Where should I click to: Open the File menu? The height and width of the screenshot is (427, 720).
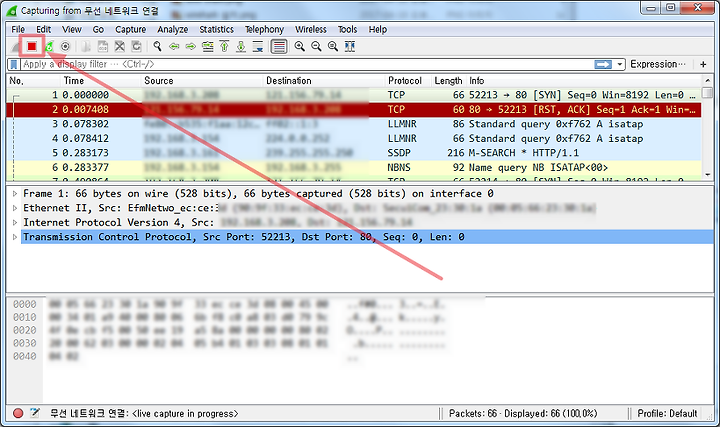[x=18, y=29]
